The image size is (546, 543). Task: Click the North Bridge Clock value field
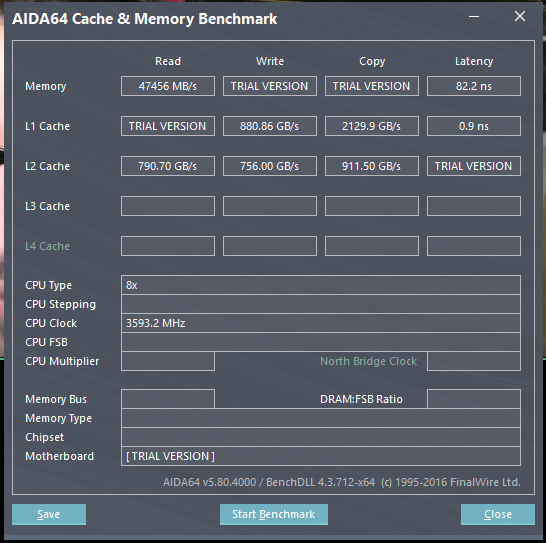(x=474, y=361)
